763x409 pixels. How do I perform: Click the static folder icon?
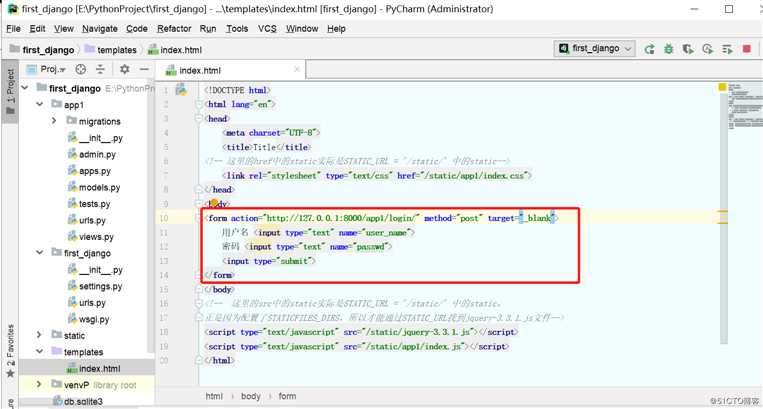click(56, 335)
